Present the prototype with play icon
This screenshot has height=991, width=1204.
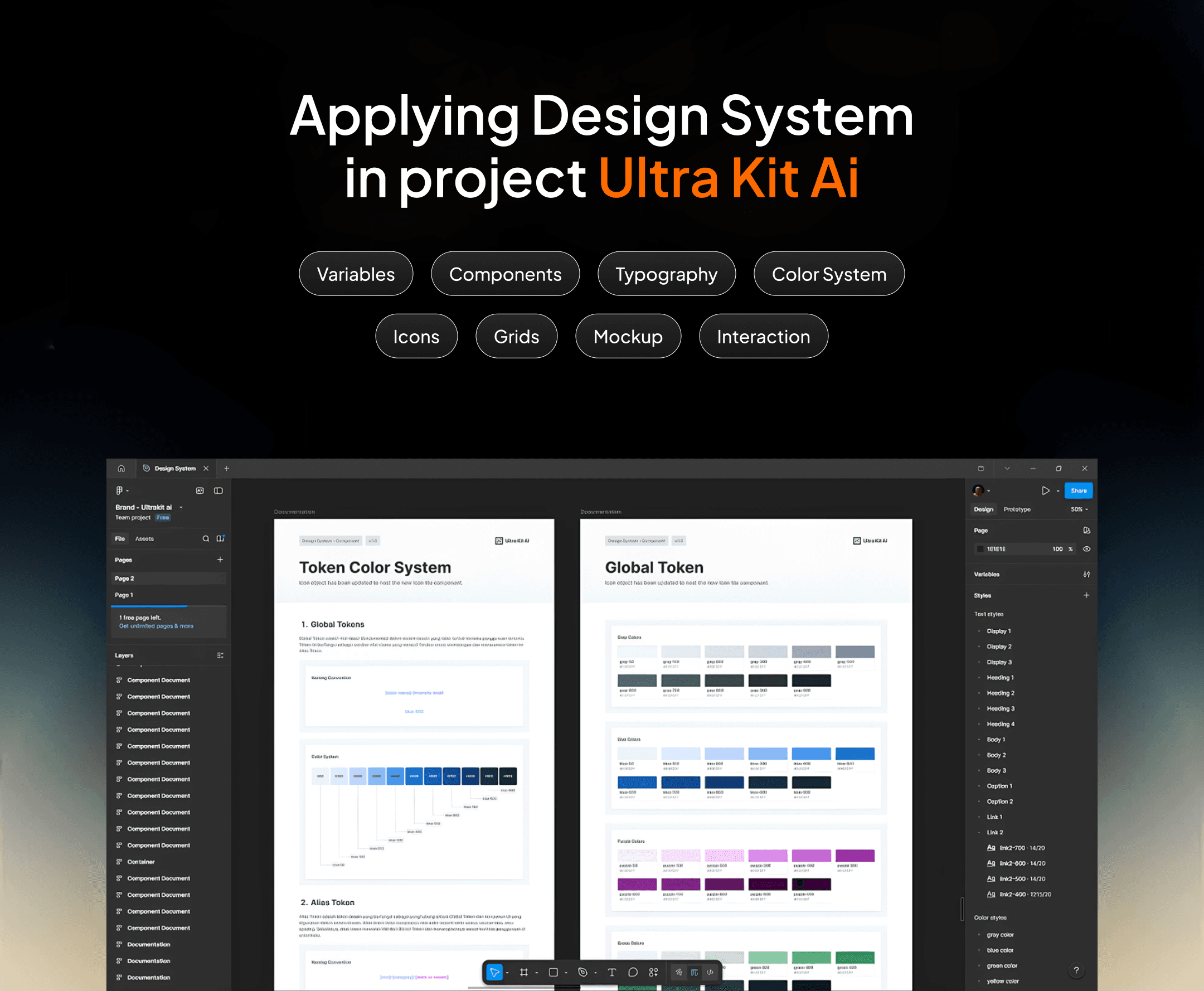pos(1045,490)
